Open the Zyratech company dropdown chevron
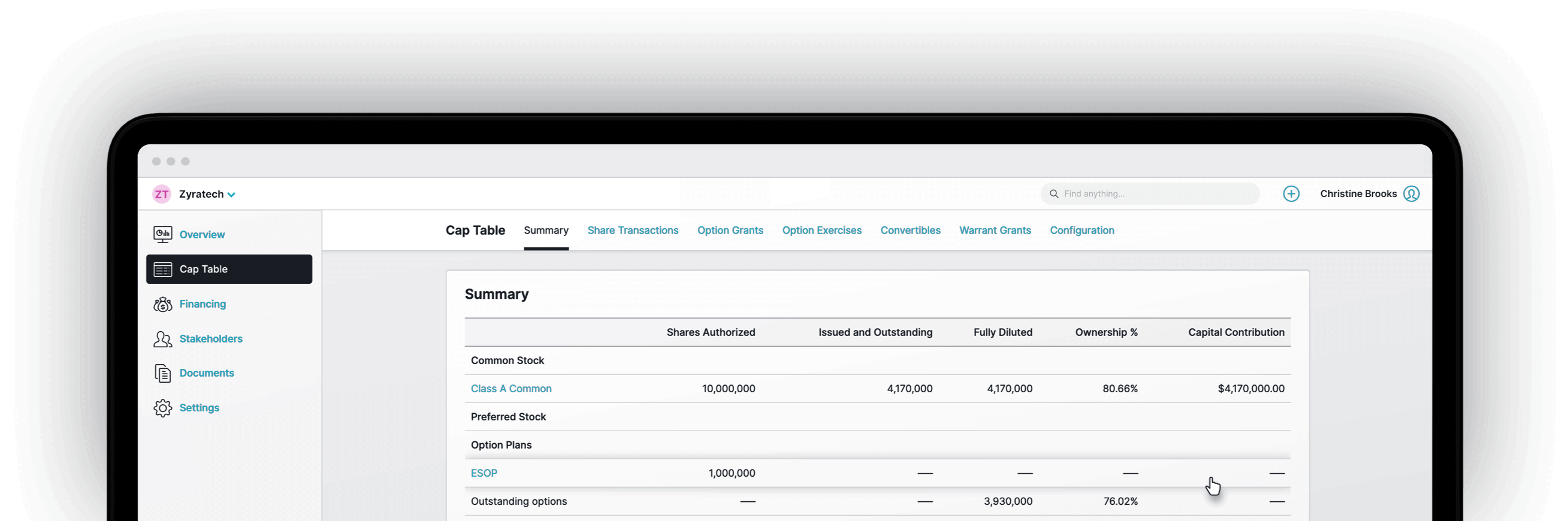The width and height of the screenshot is (1568, 521). tap(231, 195)
